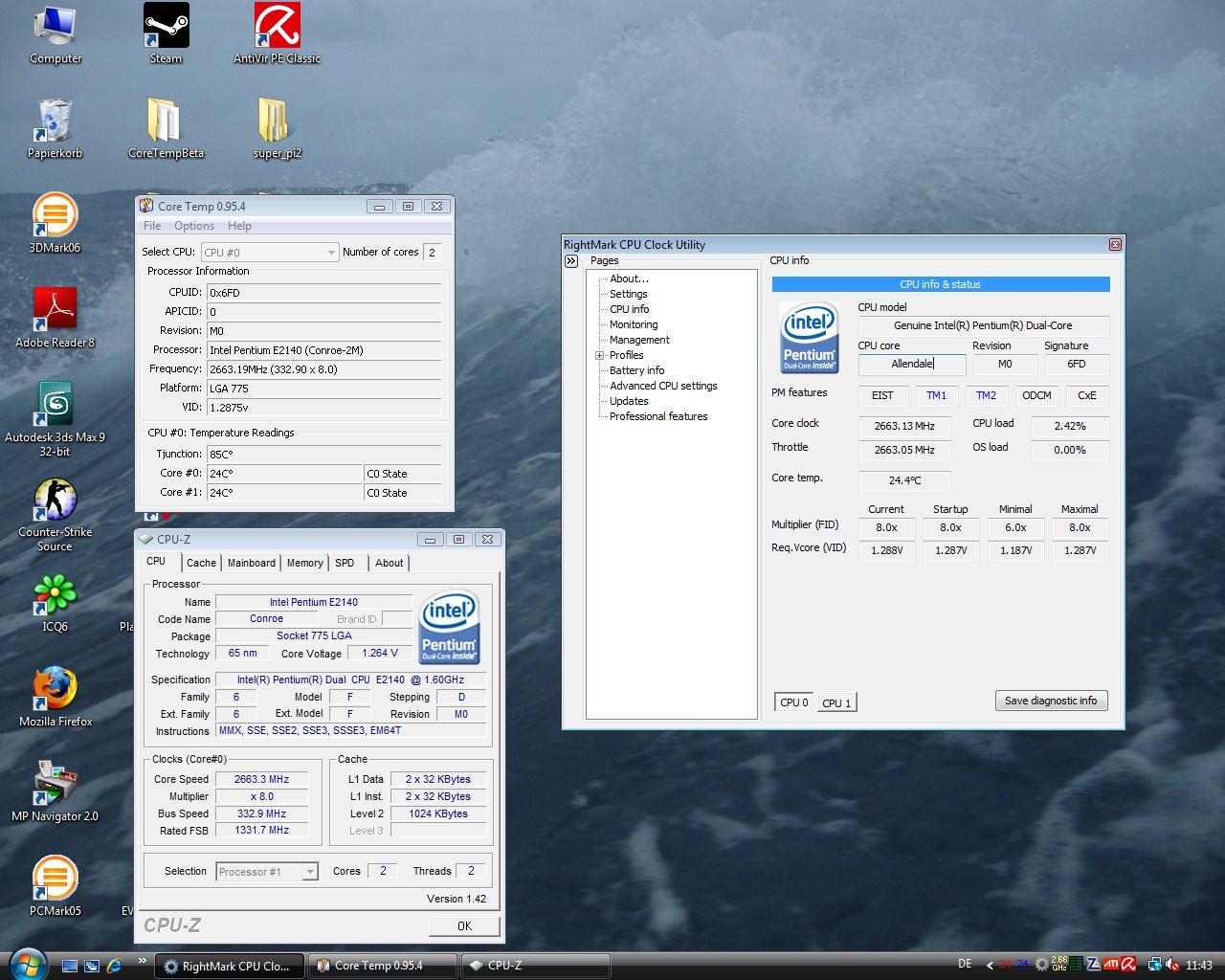Launch PCMark05 shortcut
Screen dimensions: 1225x980
tap(55, 887)
